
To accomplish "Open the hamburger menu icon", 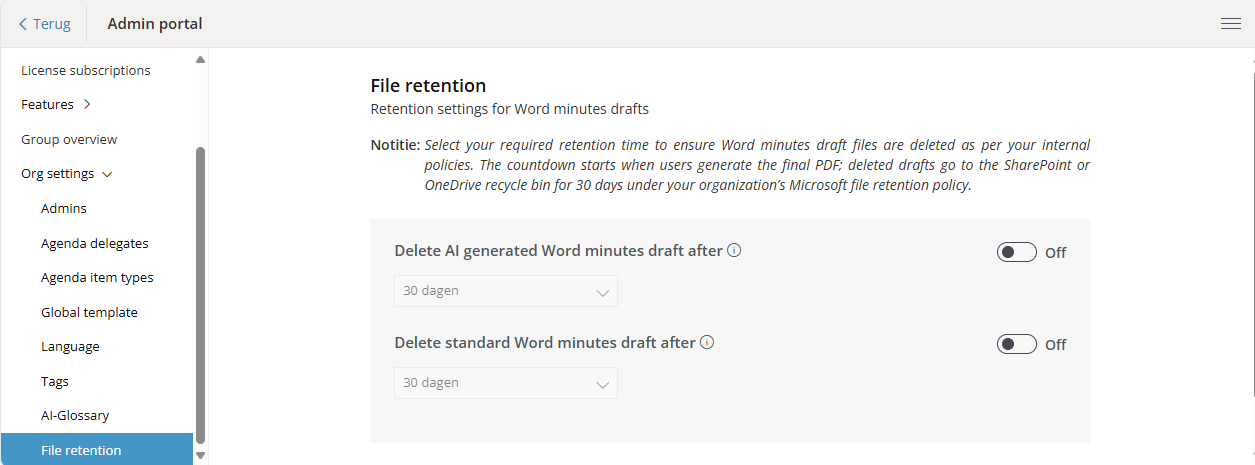I will pyautogui.click(x=1231, y=24).
